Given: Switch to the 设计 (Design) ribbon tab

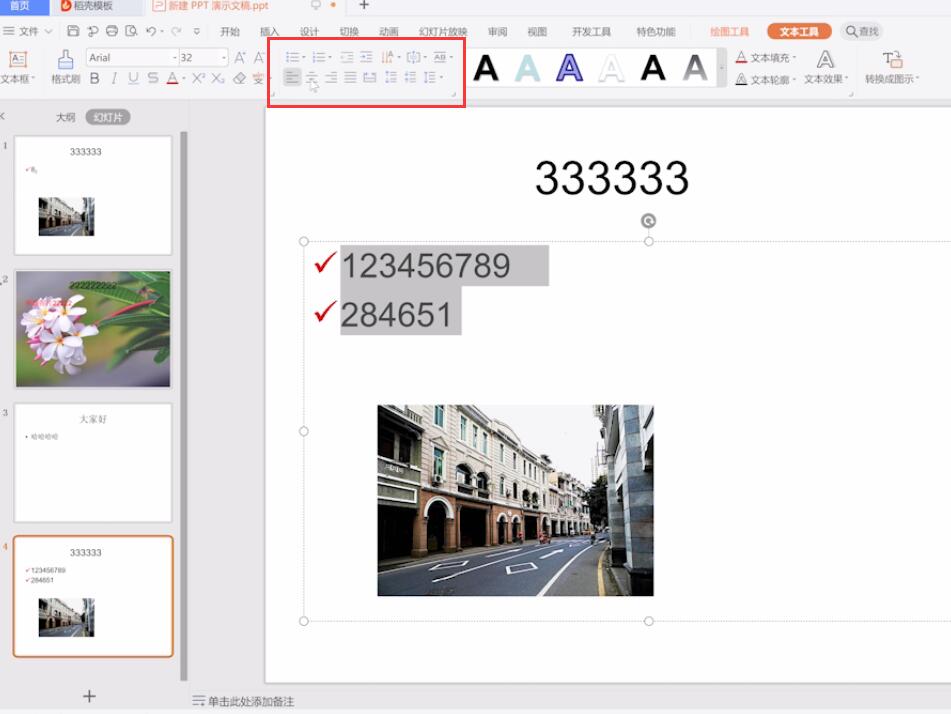Looking at the screenshot, I should [x=309, y=32].
